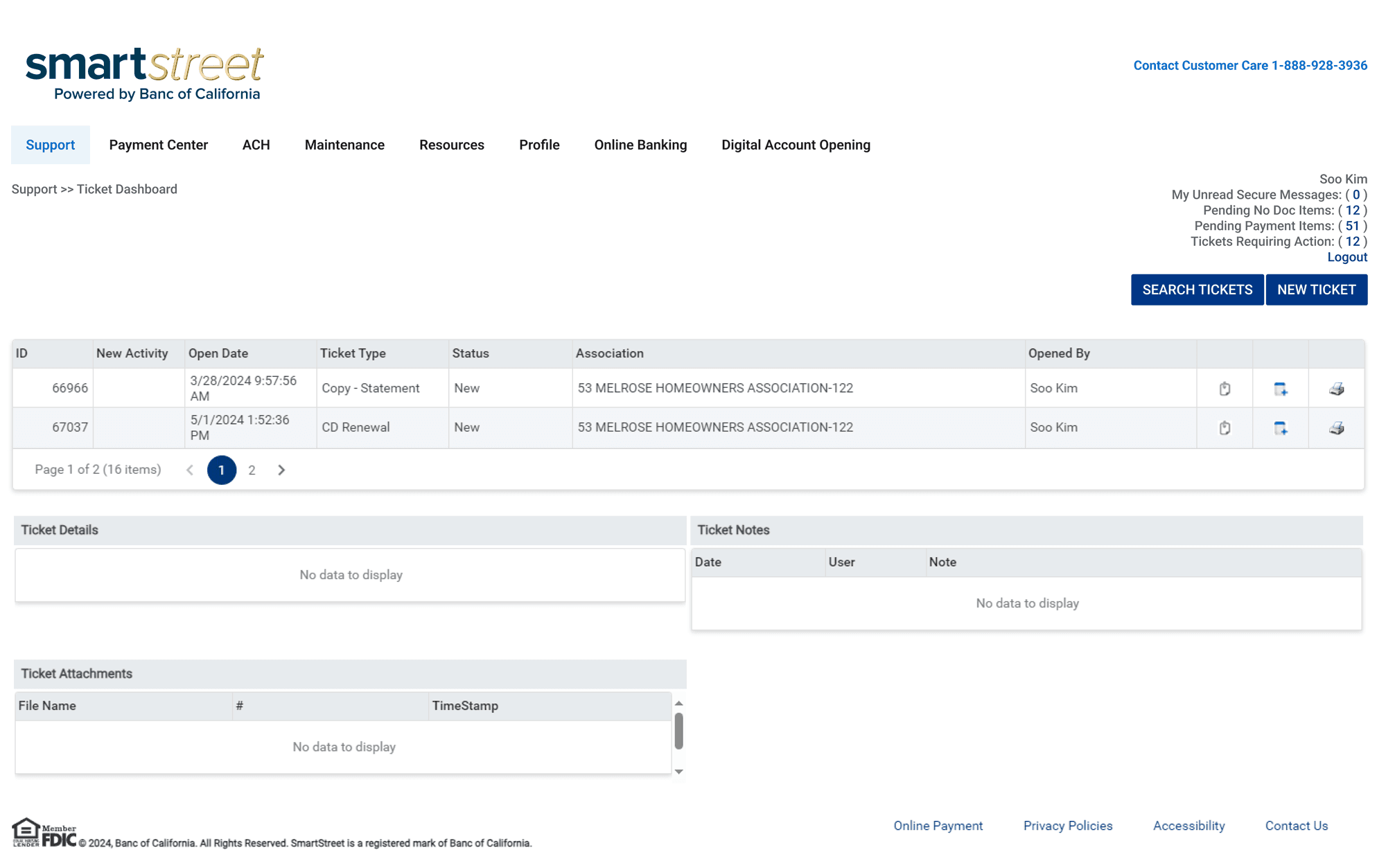Open the Payment Center menu
1386x868 pixels.
pyautogui.click(x=158, y=145)
